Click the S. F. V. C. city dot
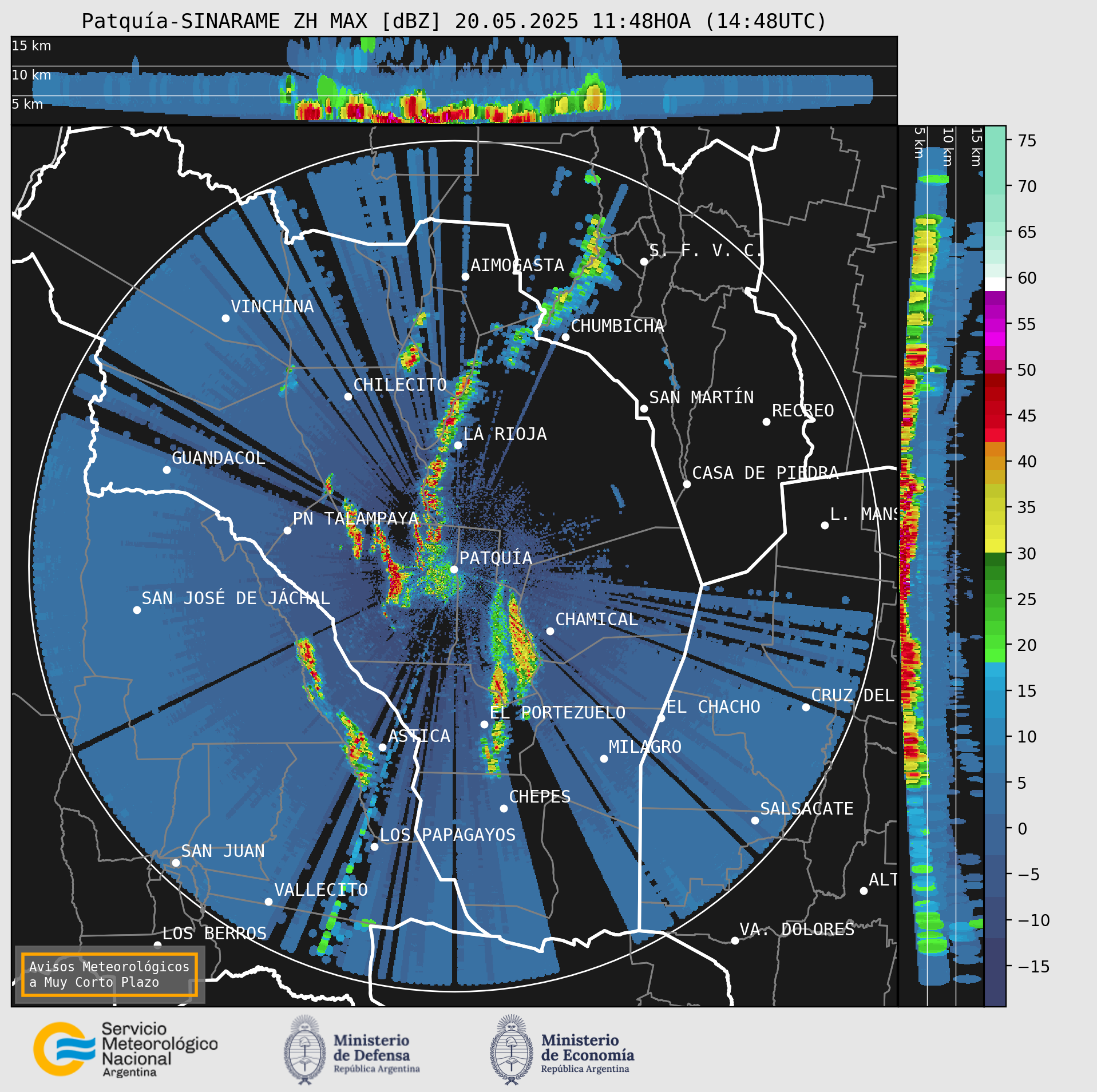Image resolution: width=1097 pixels, height=1092 pixels. click(644, 261)
